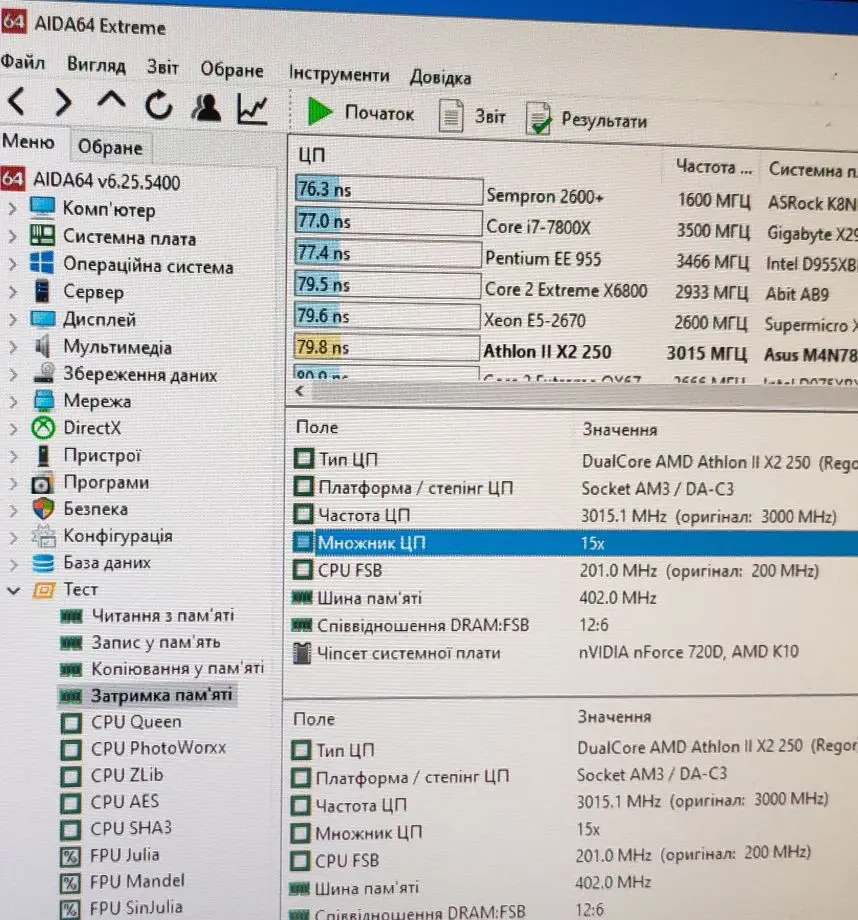The image size is (858, 920).
Task: Select the highlighted Множник ЦП row
Action: click(x=575, y=542)
